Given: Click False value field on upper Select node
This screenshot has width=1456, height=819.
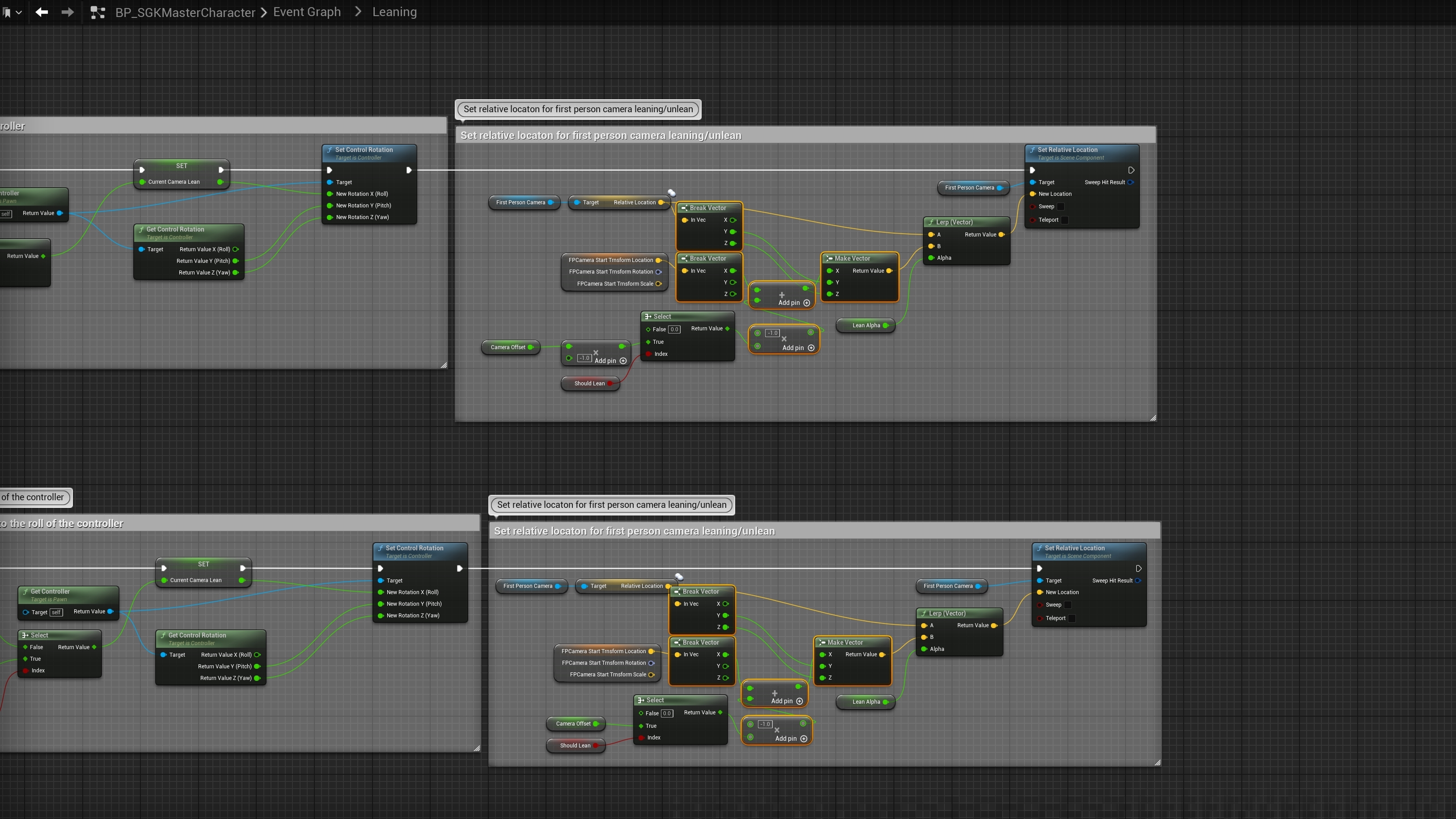Looking at the screenshot, I should [x=674, y=329].
